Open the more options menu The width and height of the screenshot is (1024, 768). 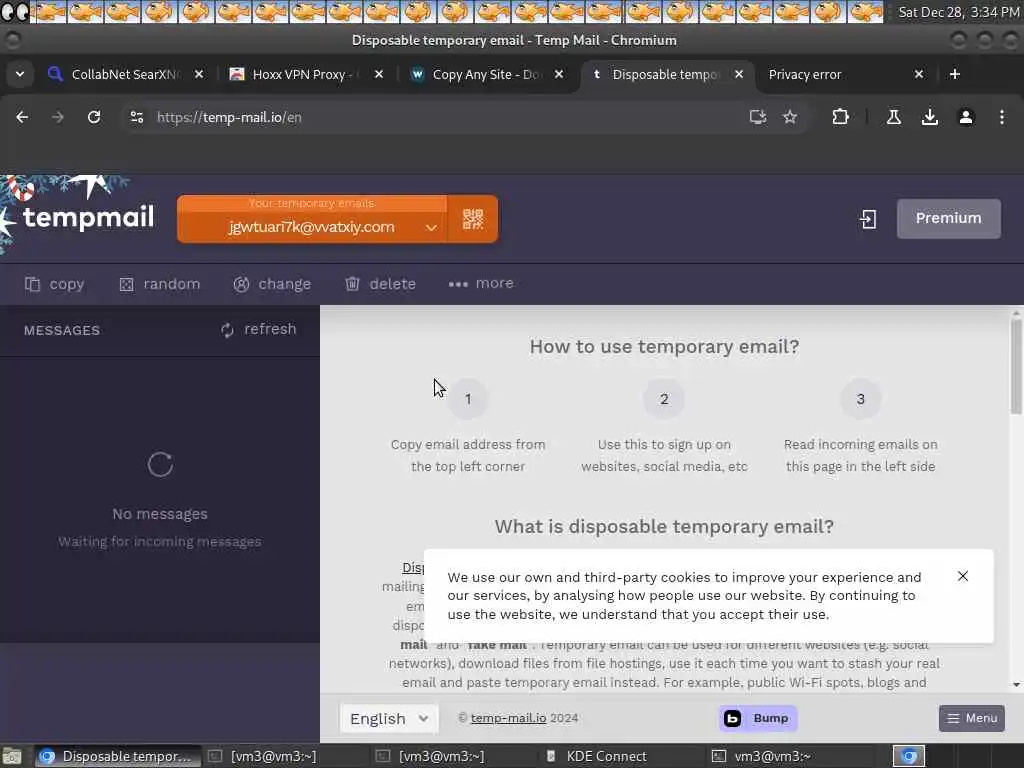point(481,283)
